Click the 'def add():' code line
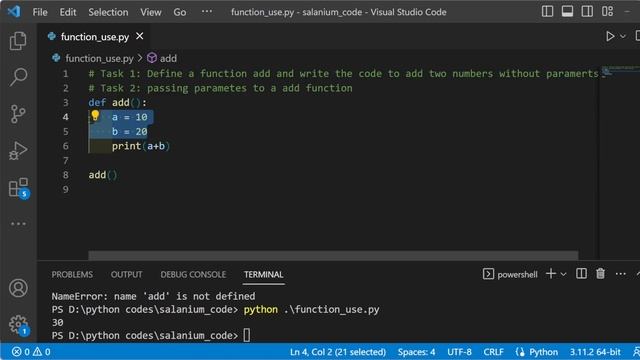The width and height of the screenshot is (640, 360). coord(117,102)
